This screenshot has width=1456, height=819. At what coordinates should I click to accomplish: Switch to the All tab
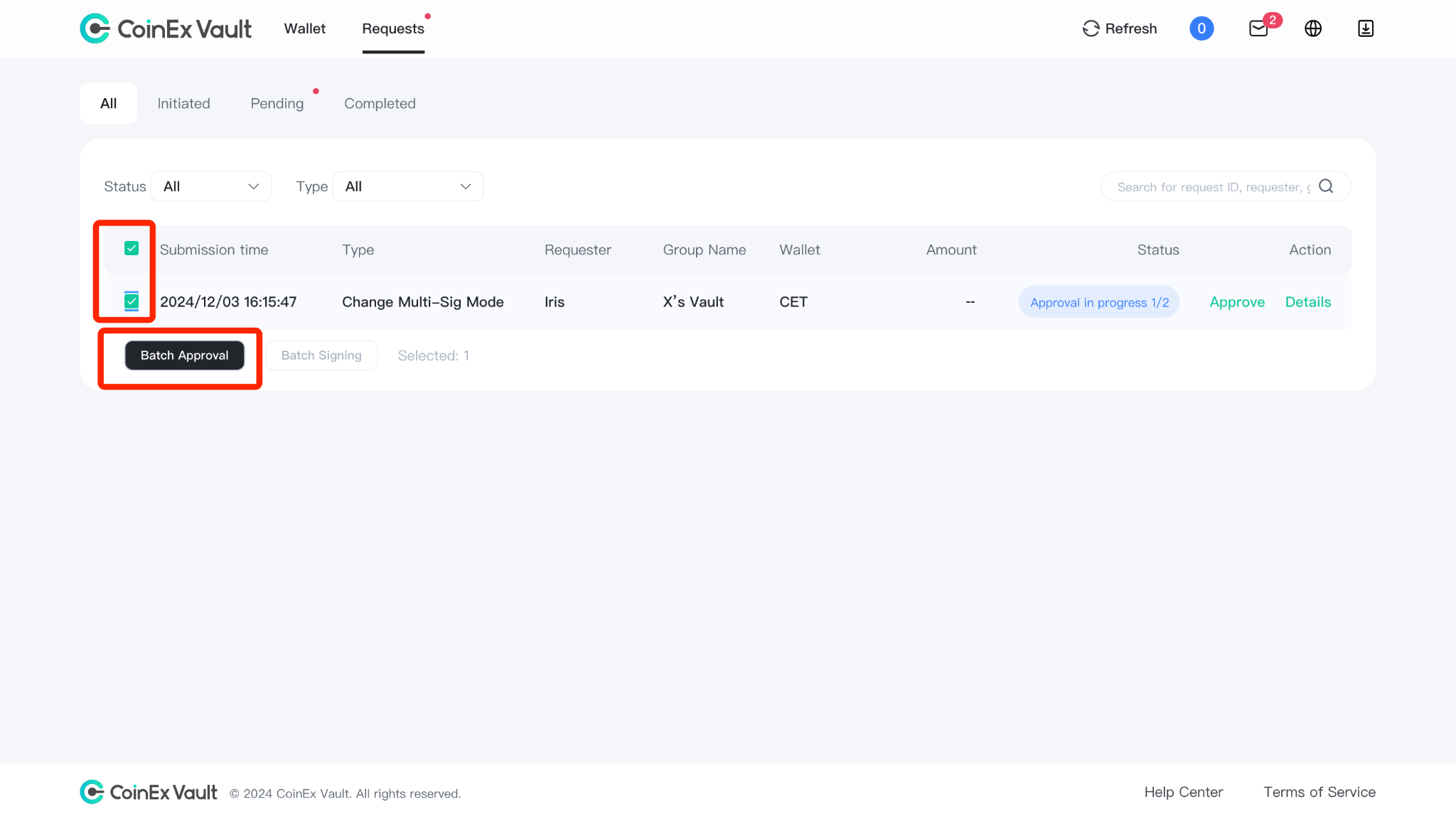[x=109, y=103]
